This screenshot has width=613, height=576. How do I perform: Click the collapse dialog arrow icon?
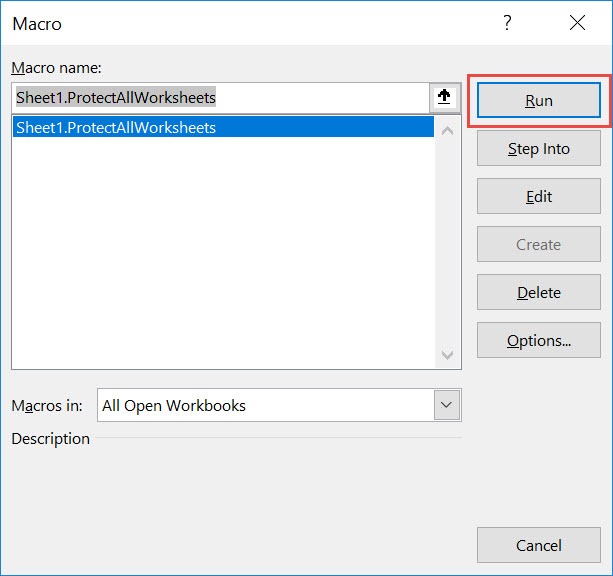point(445,97)
